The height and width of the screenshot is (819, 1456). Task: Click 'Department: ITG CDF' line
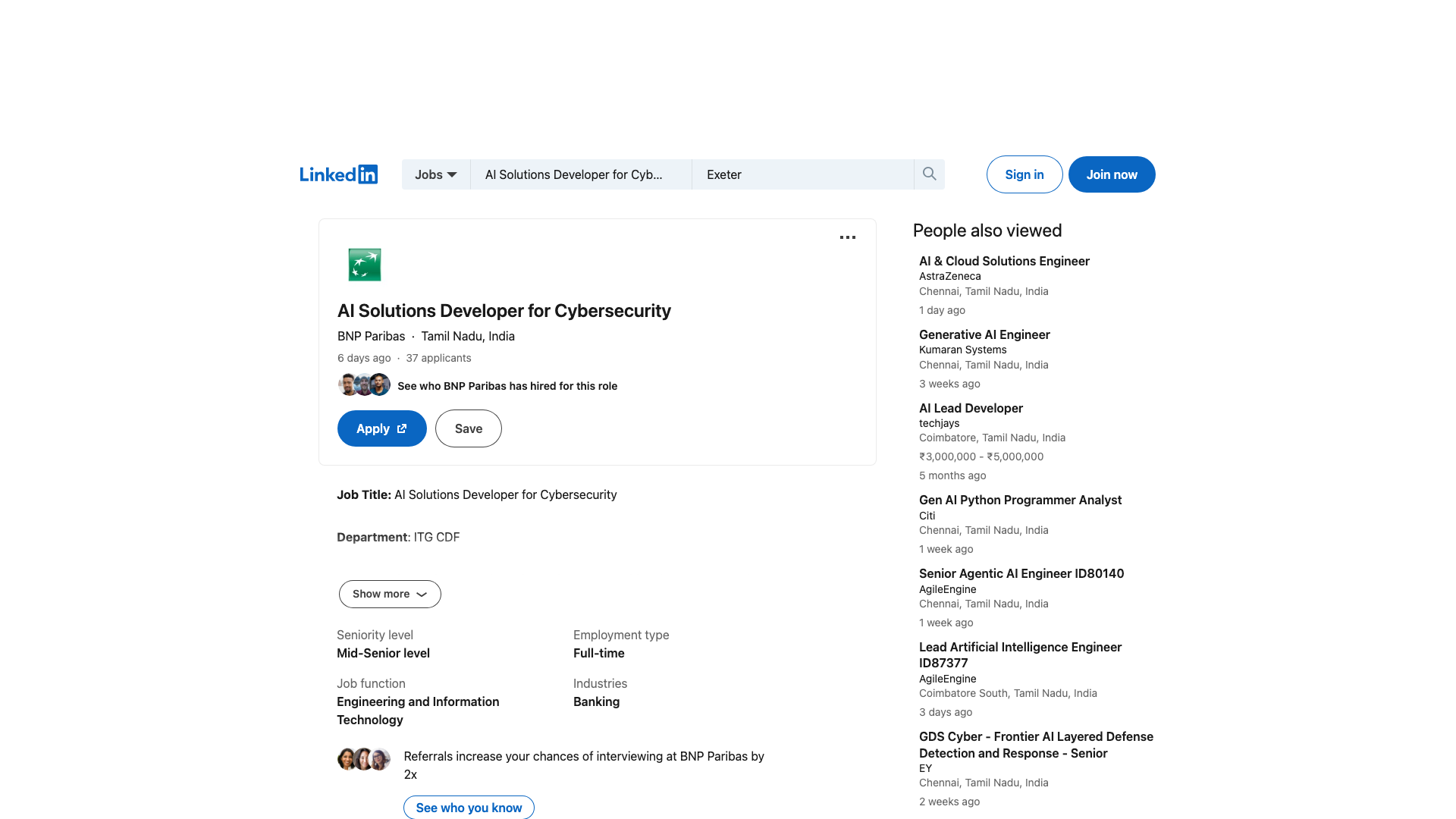pos(398,537)
